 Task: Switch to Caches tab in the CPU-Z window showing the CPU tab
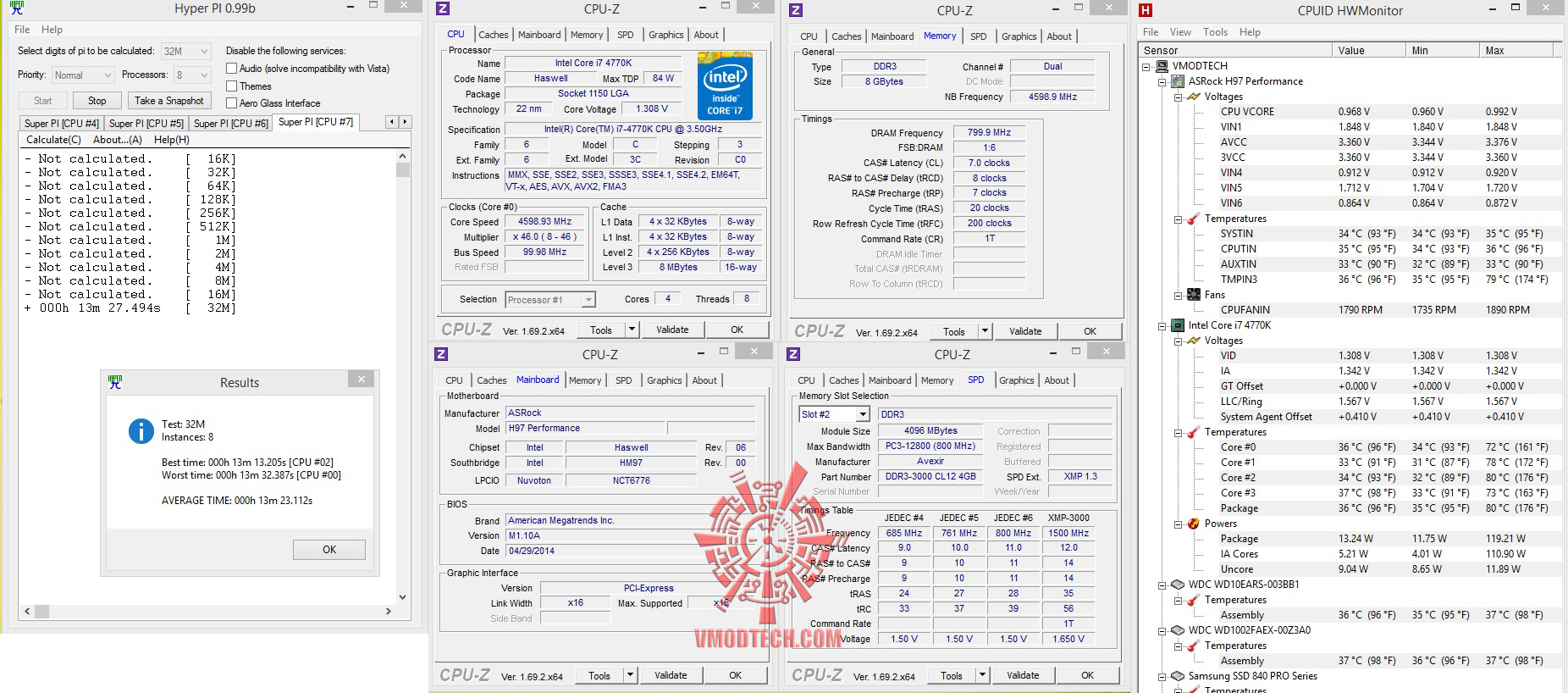coord(494,35)
